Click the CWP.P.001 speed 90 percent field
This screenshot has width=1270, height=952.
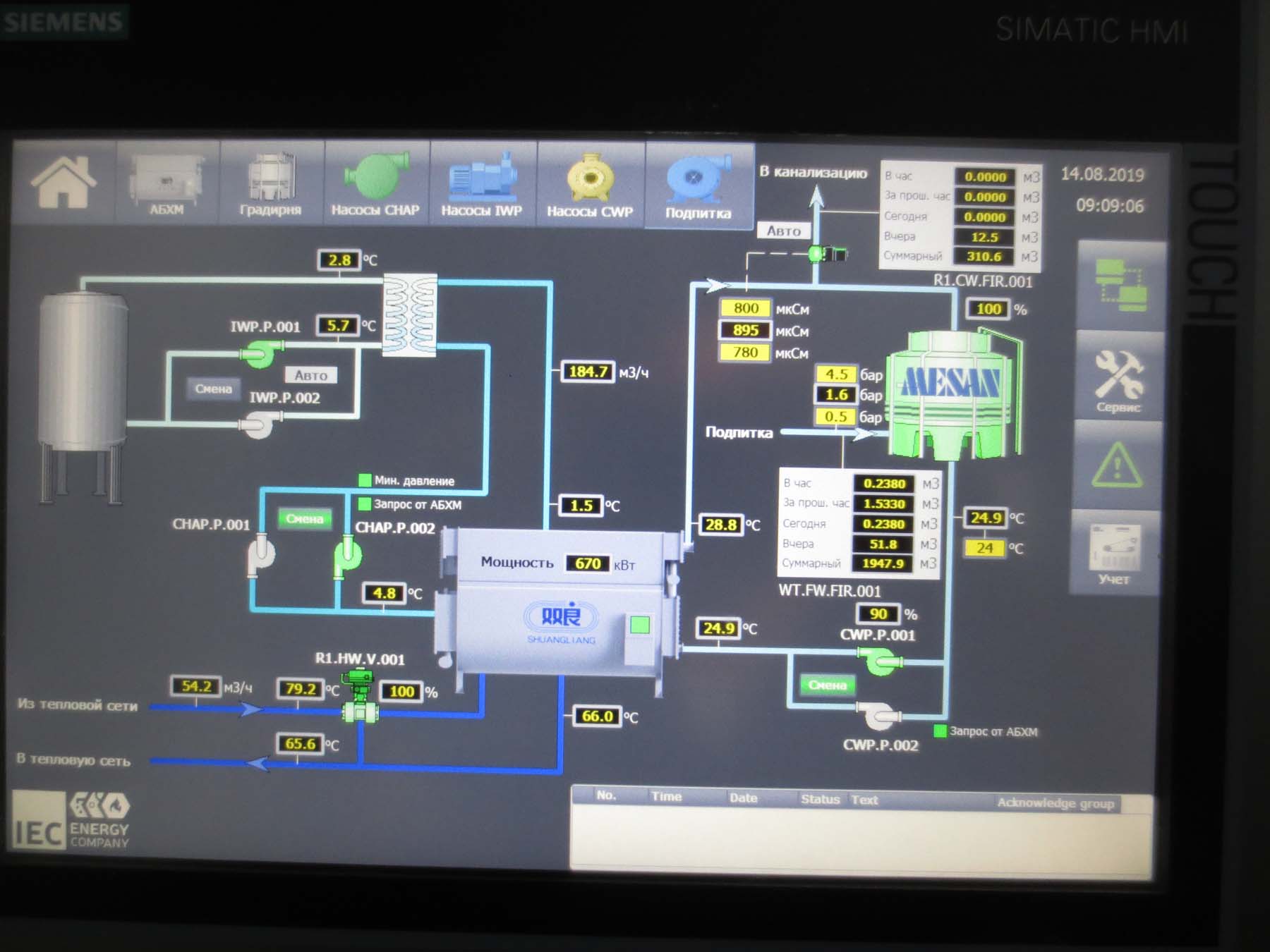point(878,614)
